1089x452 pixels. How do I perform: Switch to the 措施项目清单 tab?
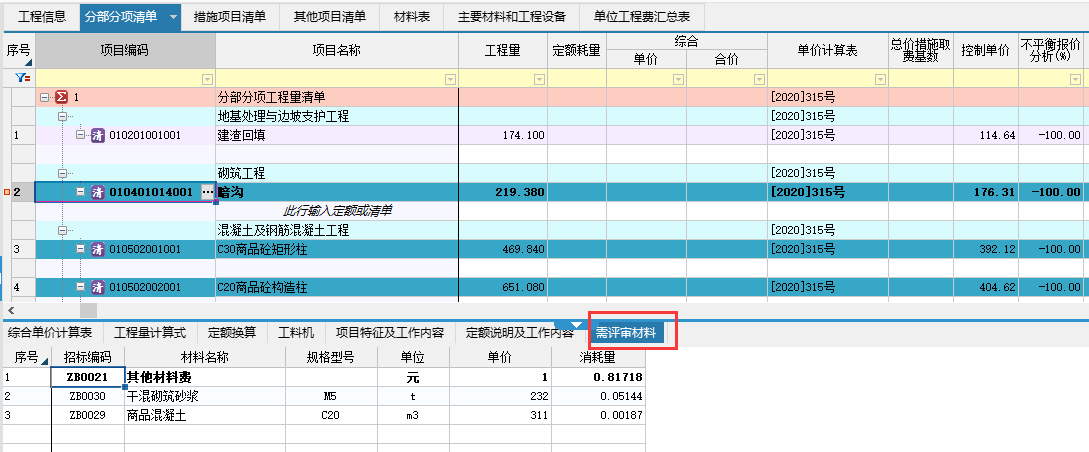pos(230,17)
